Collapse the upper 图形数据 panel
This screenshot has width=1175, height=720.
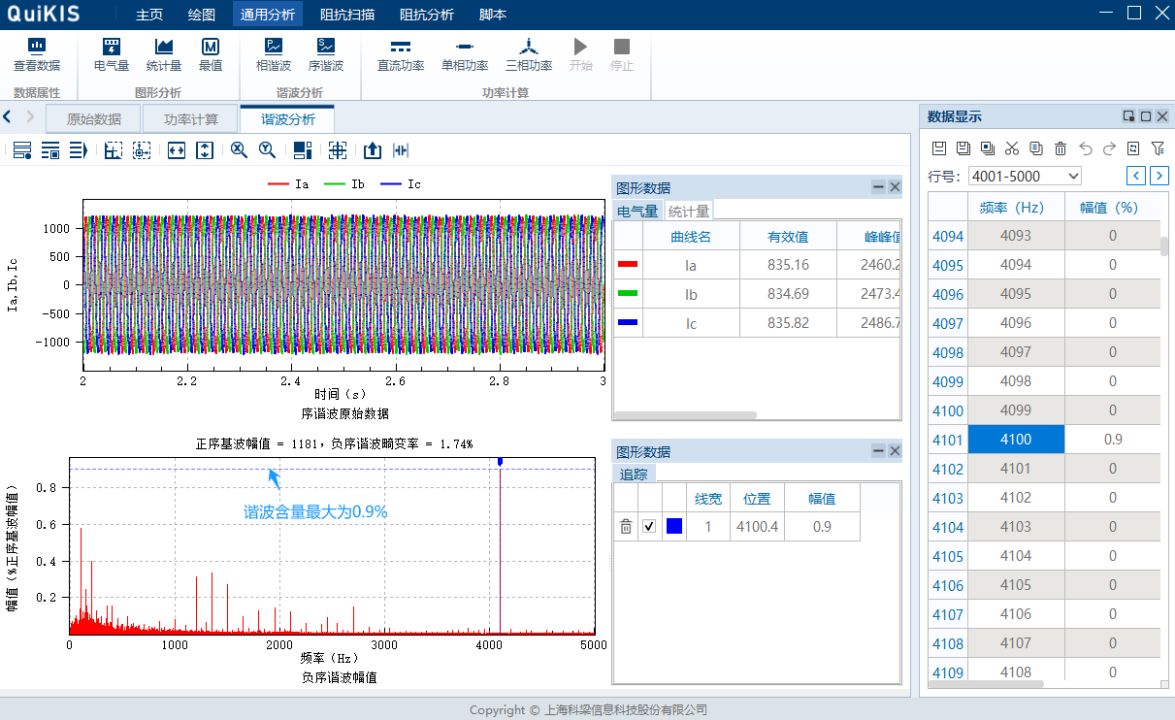pyautogui.click(x=877, y=186)
